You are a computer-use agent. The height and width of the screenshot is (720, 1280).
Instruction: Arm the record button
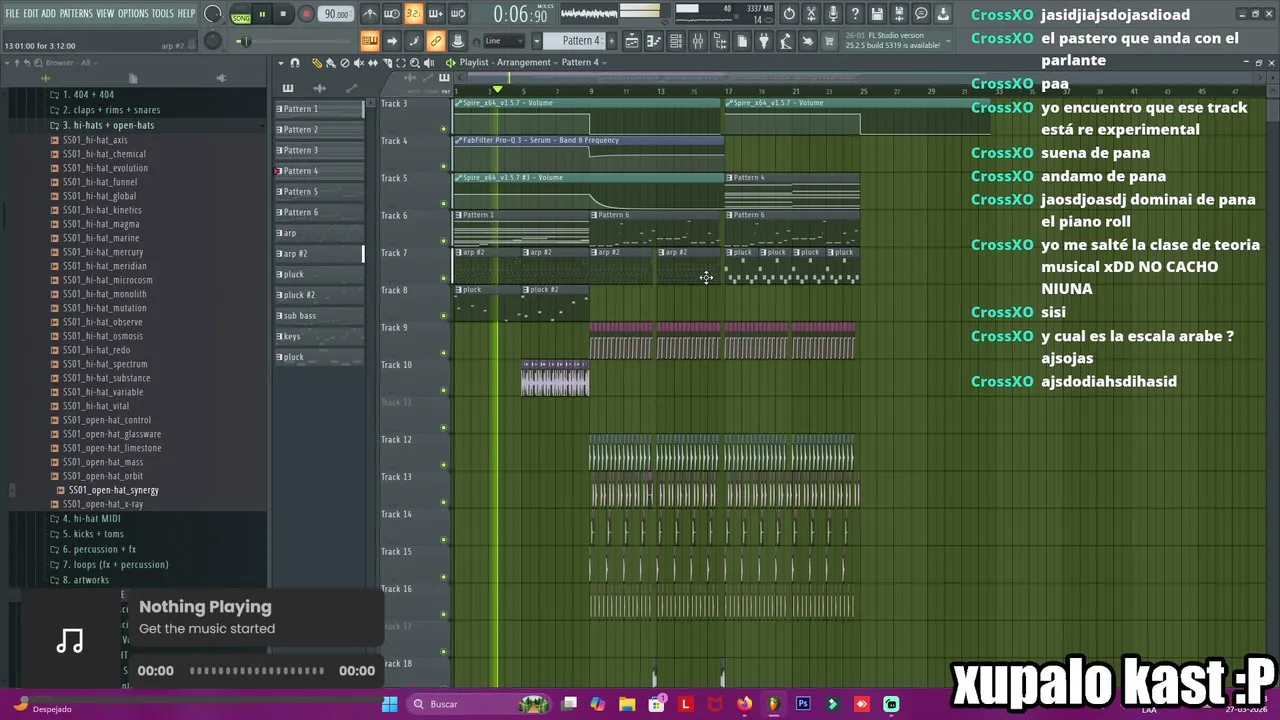[x=306, y=14]
